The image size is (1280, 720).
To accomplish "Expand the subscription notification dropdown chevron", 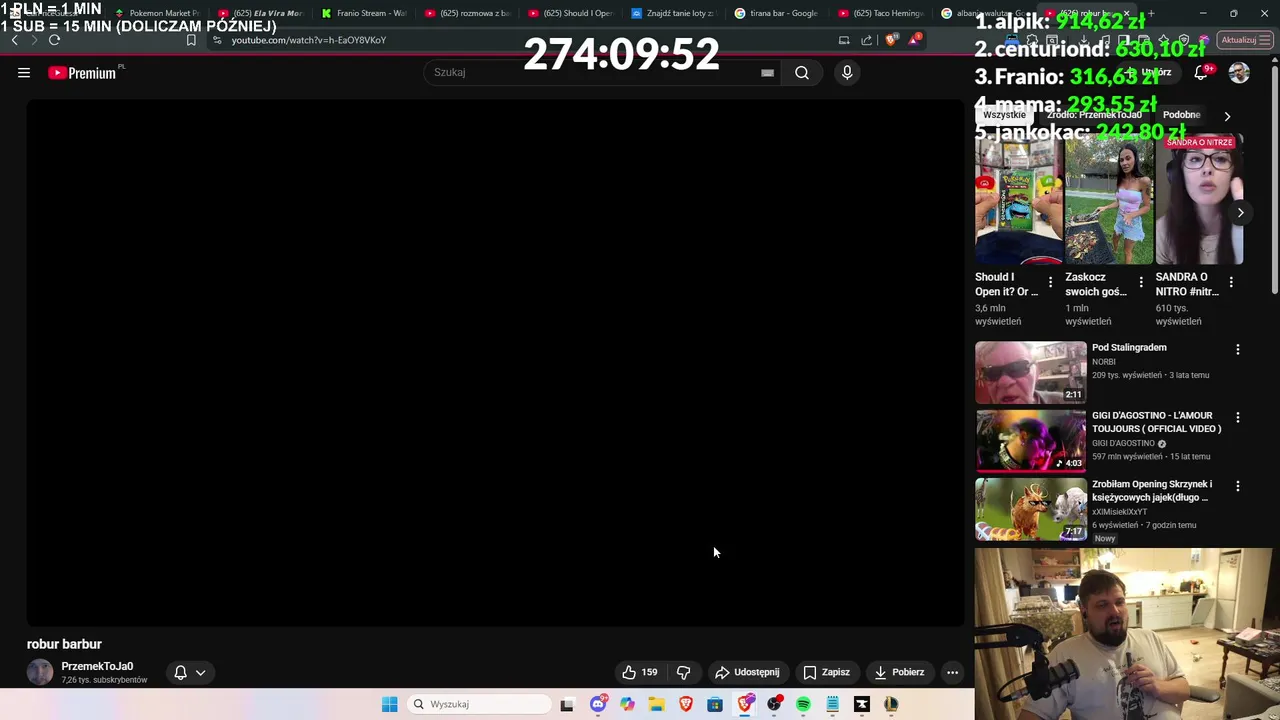I will coord(201,672).
